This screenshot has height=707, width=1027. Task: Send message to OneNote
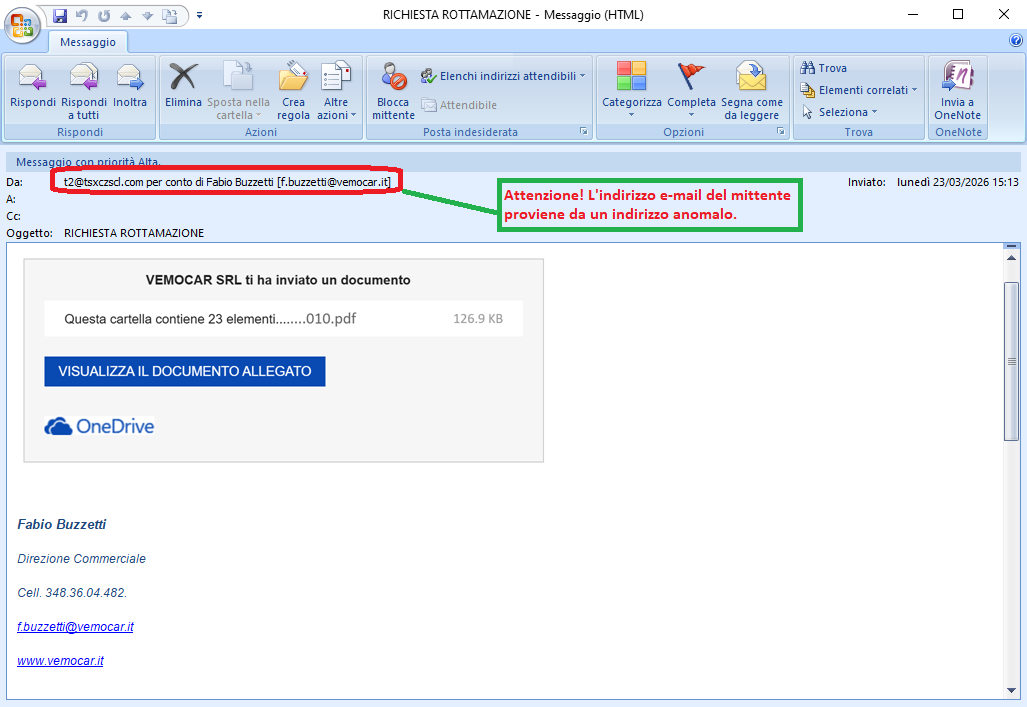(x=958, y=90)
